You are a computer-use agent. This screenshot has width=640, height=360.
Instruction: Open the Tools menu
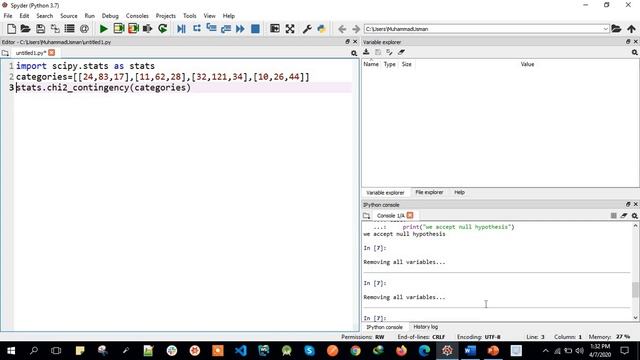[x=189, y=16]
